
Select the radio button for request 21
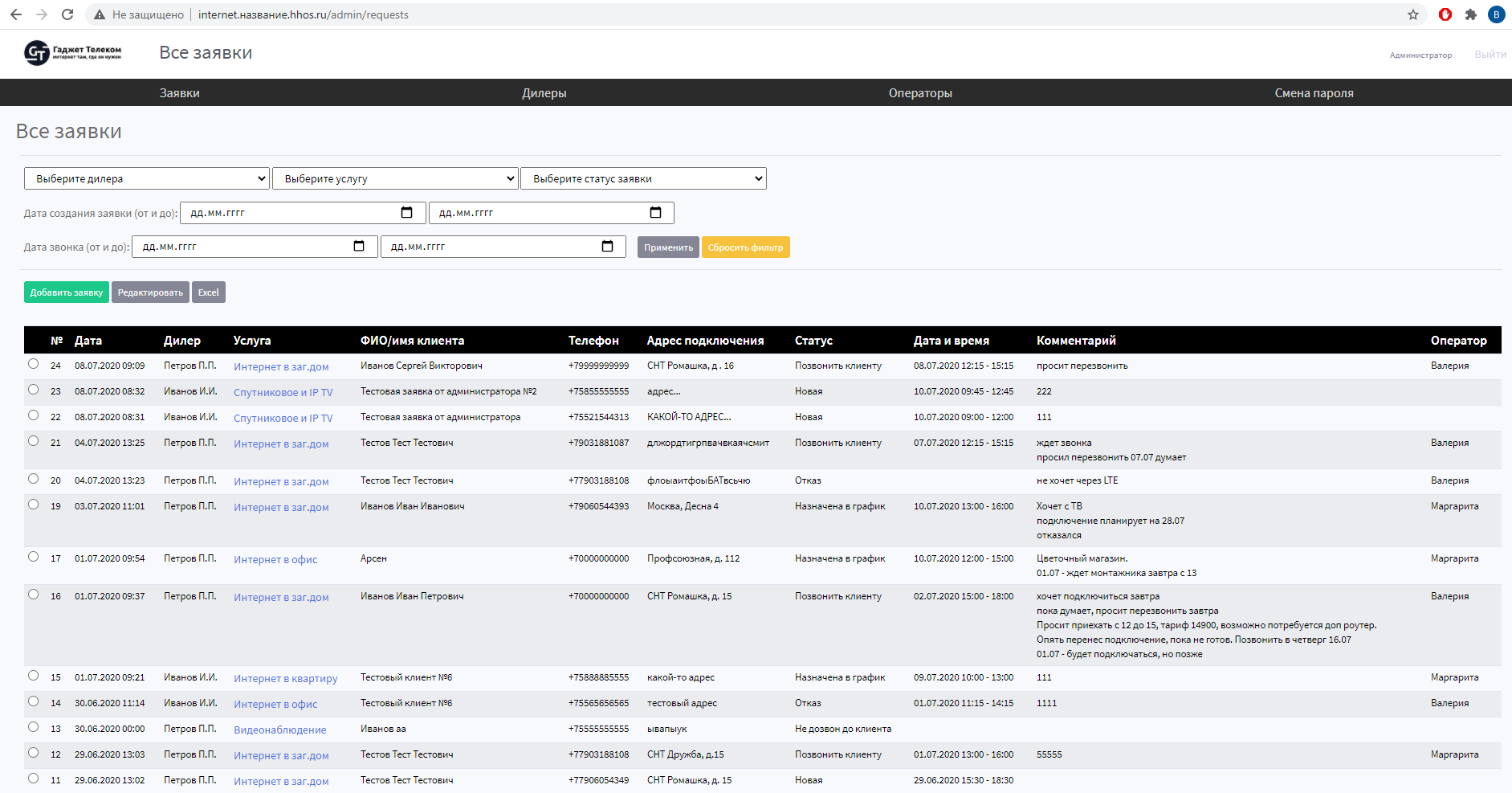point(33,441)
